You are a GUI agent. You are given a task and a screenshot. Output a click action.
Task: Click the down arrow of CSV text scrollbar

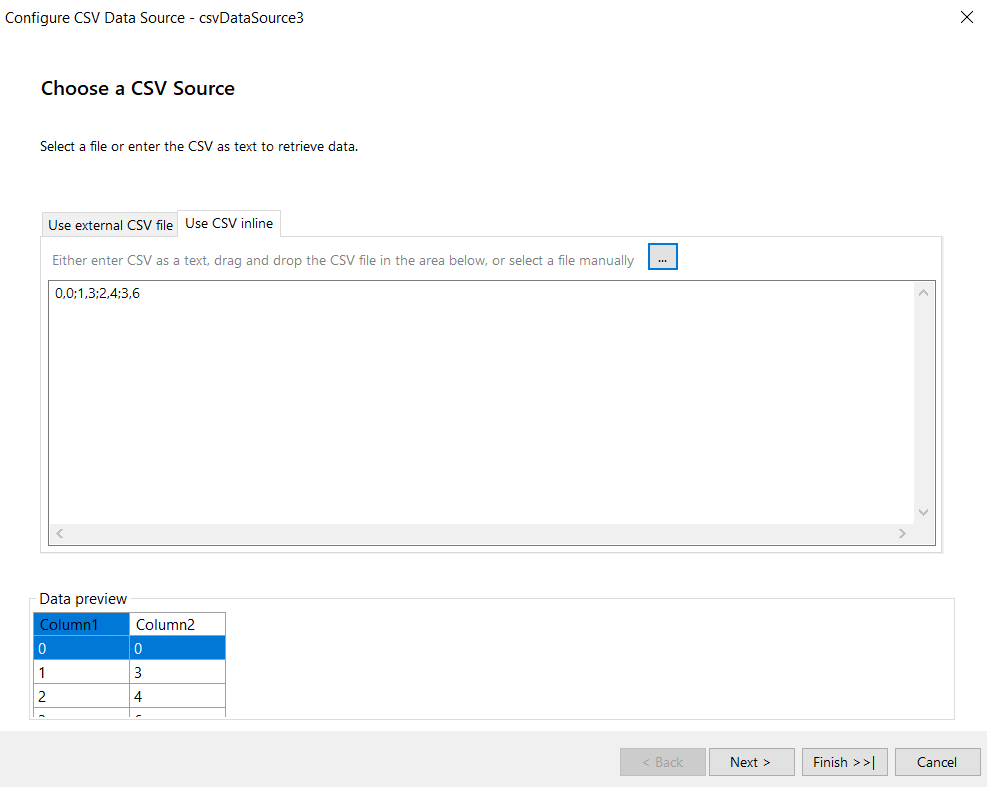coord(923,512)
